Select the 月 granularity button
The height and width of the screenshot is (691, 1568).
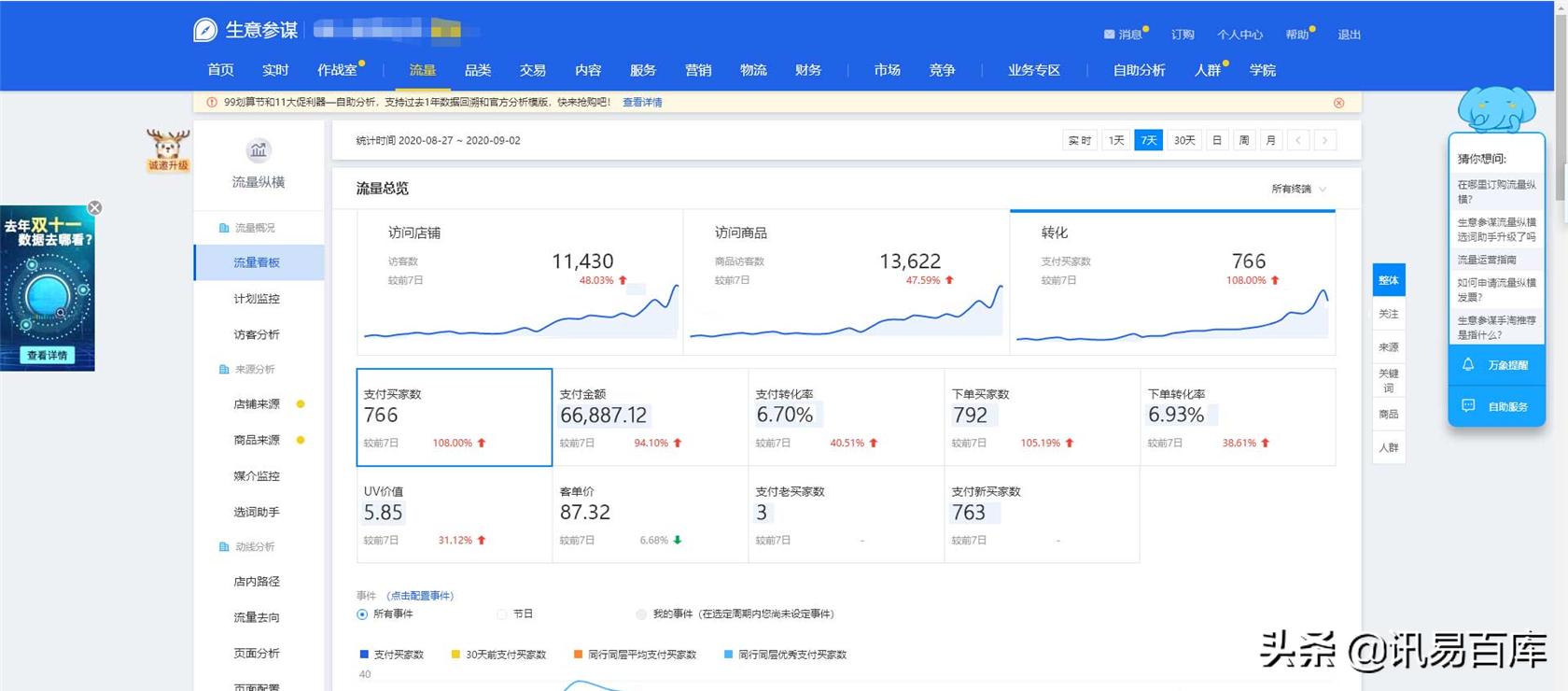[1270, 140]
